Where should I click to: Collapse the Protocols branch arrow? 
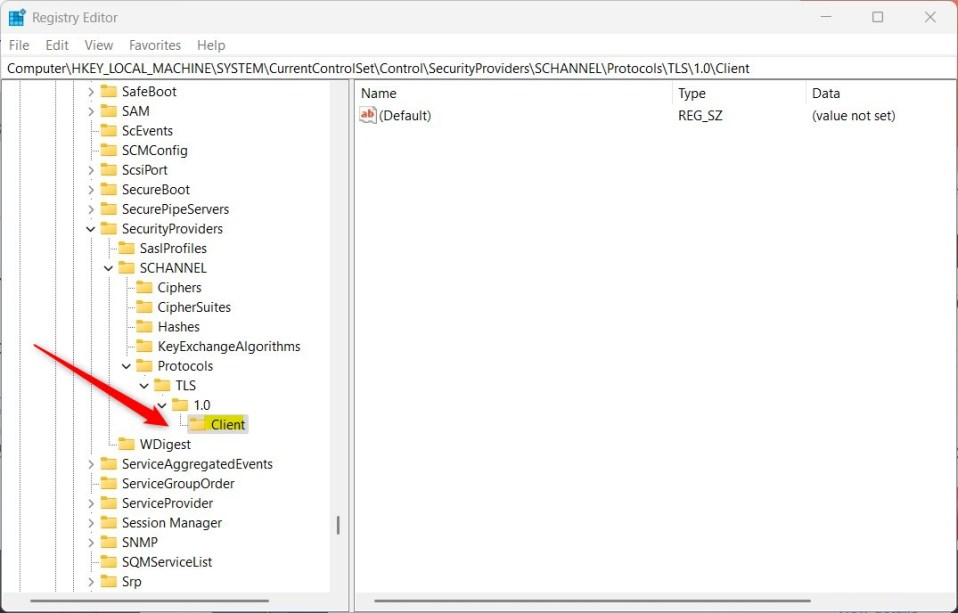(x=126, y=365)
